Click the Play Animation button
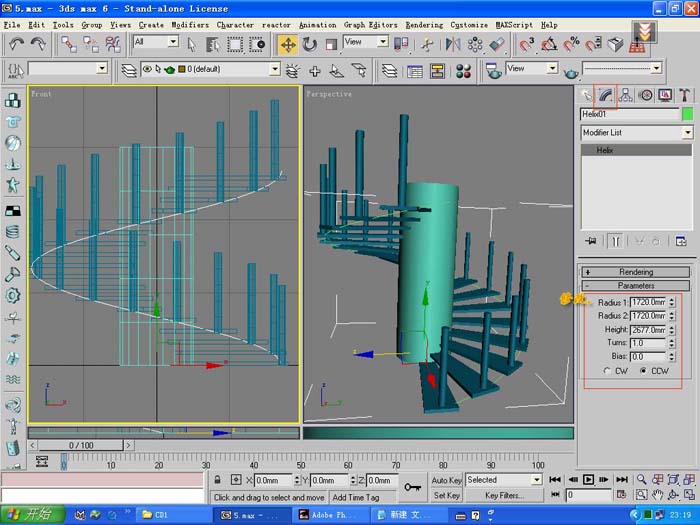Image resolution: width=700 pixels, height=525 pixels. click(x=589, y=480)
